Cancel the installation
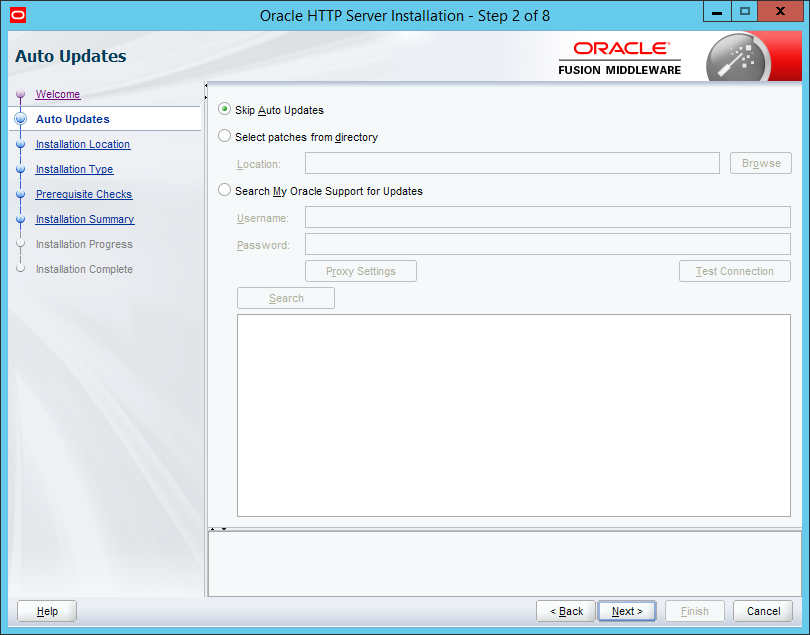Viewport: 810px width, 635px height. (763, 611)
